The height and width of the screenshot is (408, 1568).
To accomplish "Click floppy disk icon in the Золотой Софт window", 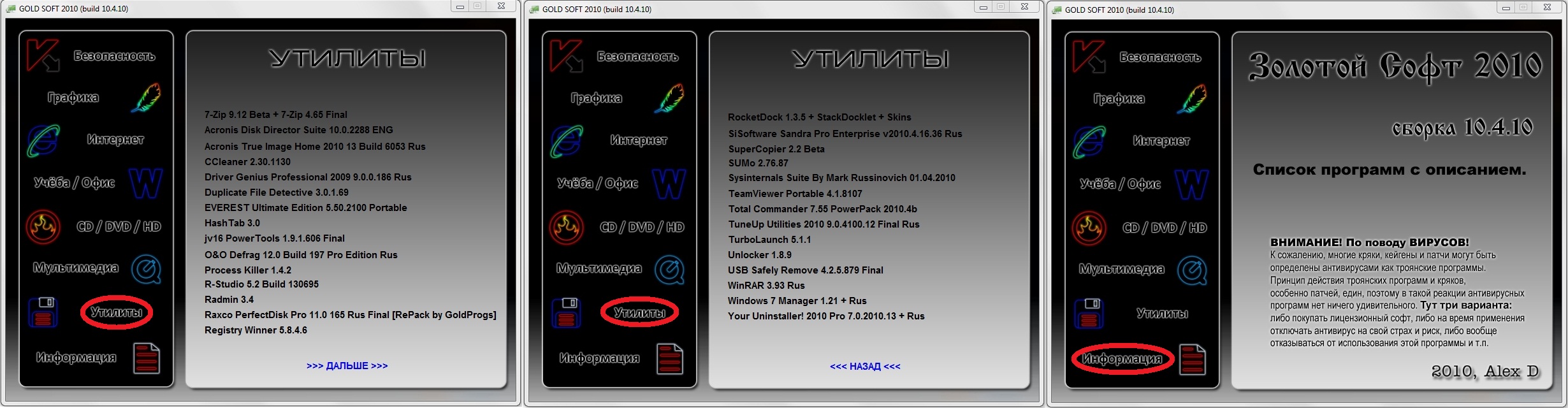I will [1089, 313].
